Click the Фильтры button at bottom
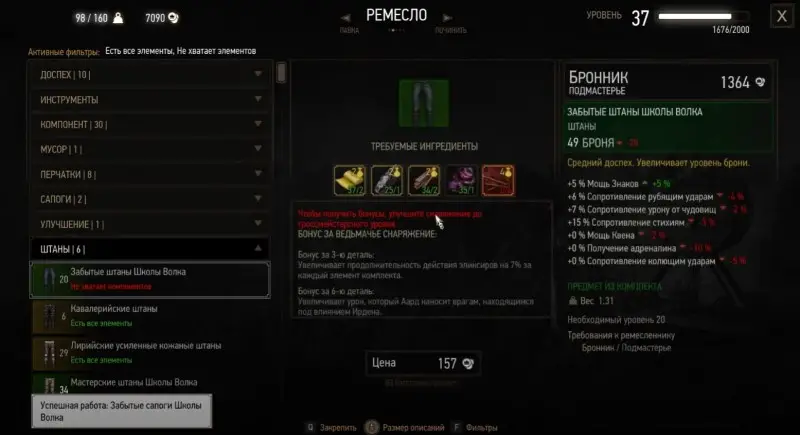 point(475,427)
